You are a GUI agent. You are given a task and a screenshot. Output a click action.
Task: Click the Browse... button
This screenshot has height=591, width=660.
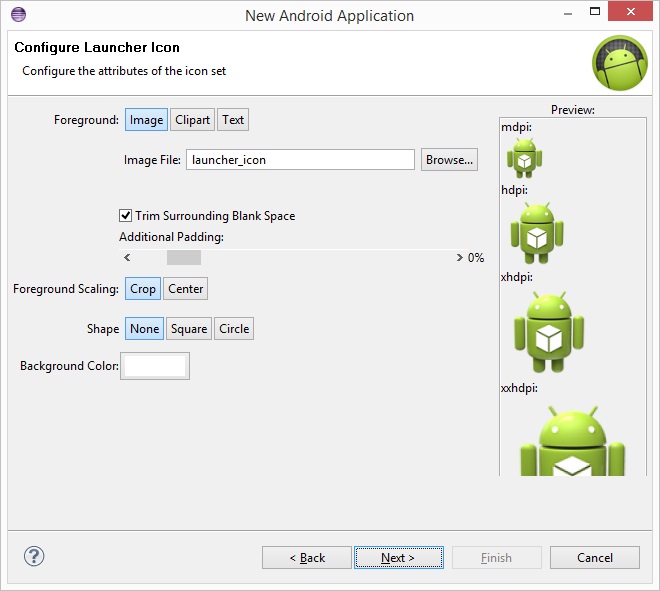[x=449, y=160]
